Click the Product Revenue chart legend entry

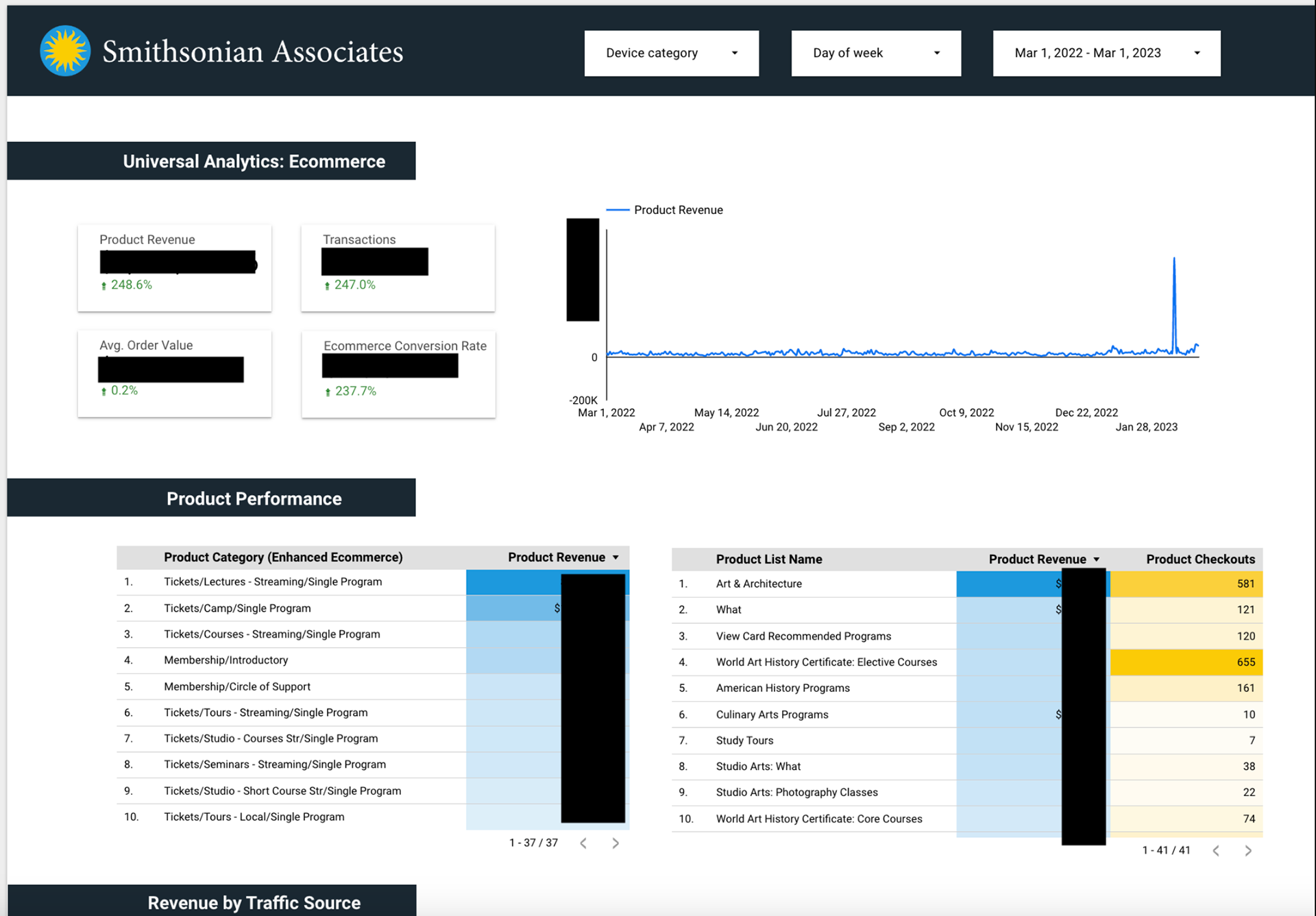coord(665,210)
